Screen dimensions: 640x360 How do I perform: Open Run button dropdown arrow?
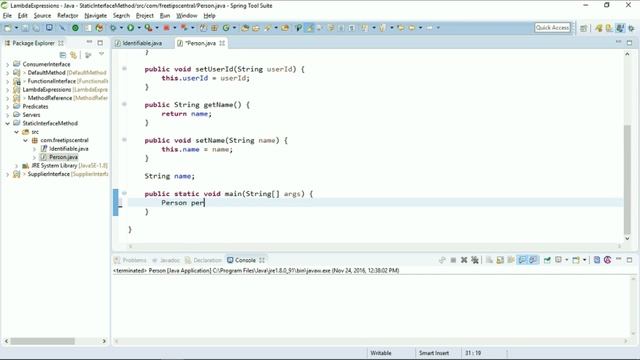(x=139, y=28)
